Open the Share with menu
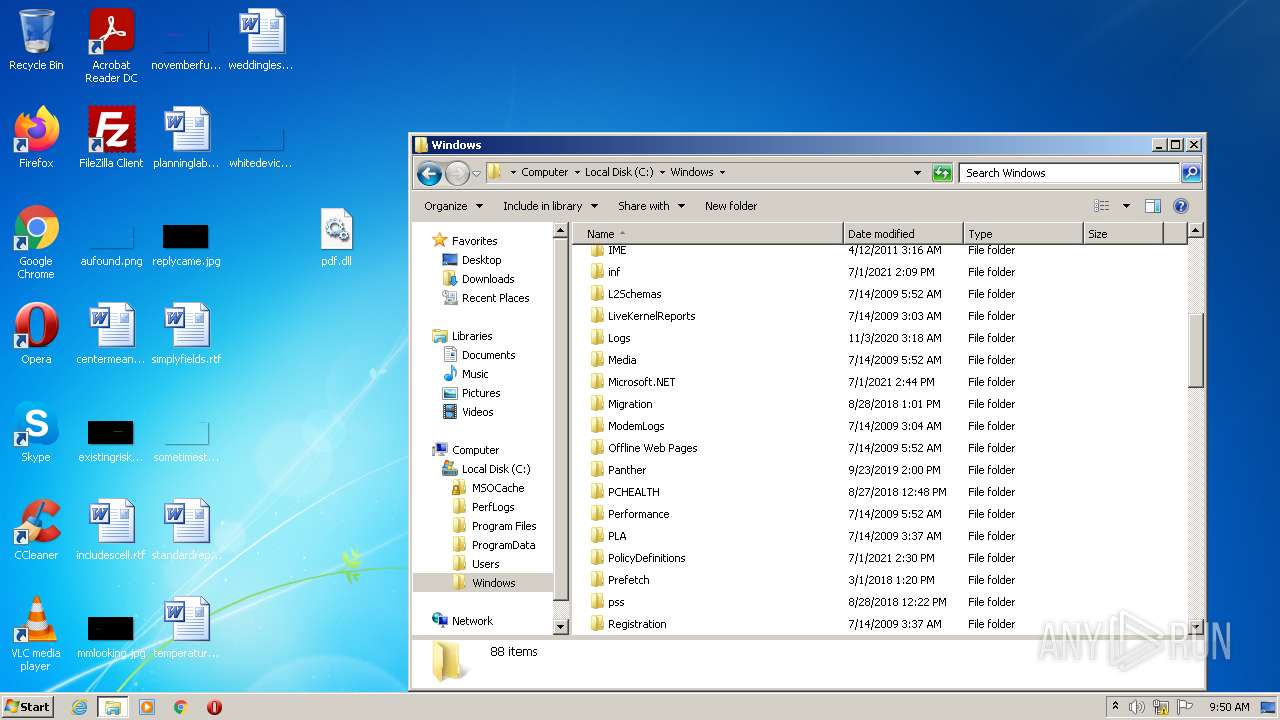 651,206
